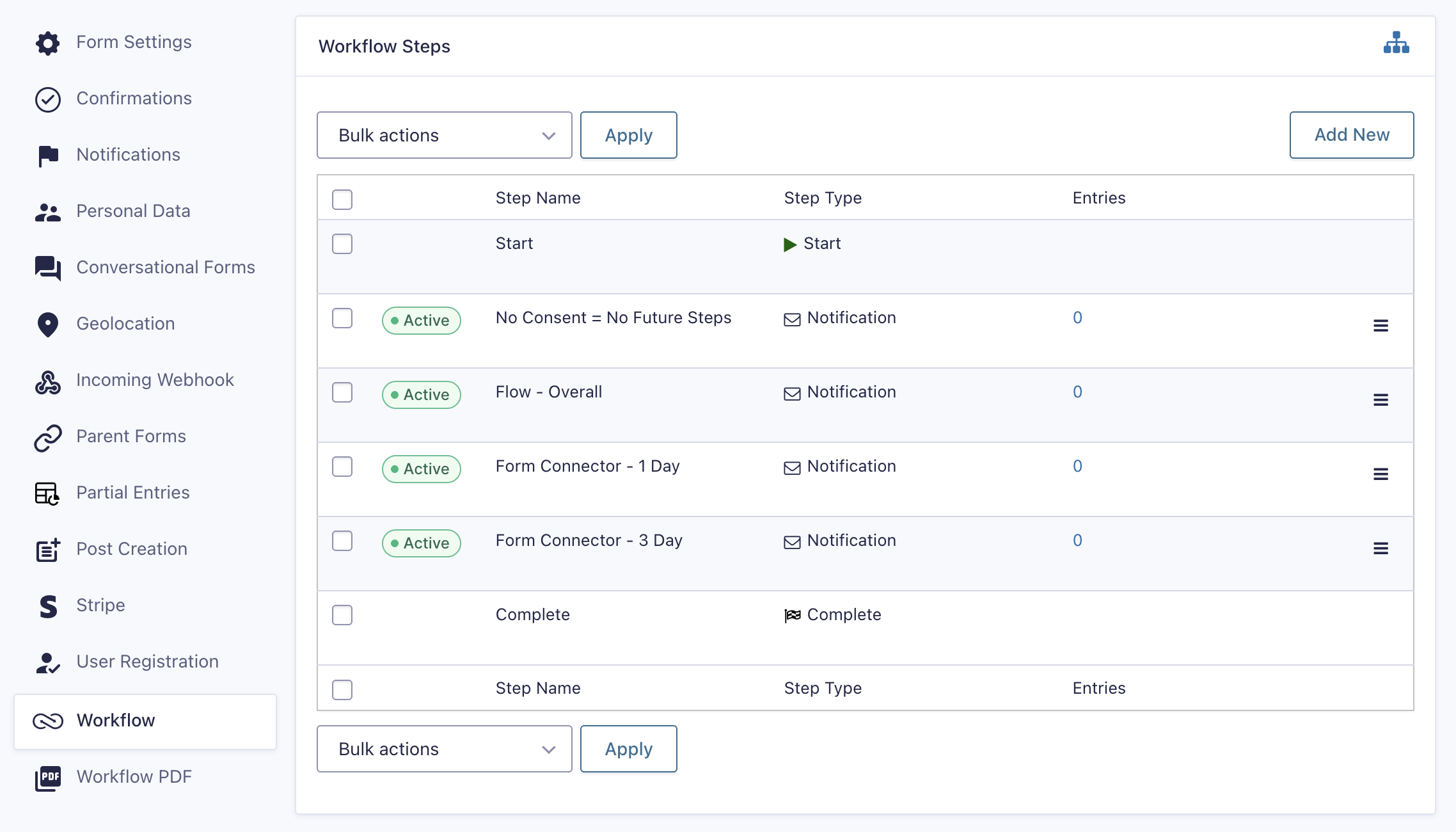Select the Form Connector - 1 Day checkbox

point(342,467)
